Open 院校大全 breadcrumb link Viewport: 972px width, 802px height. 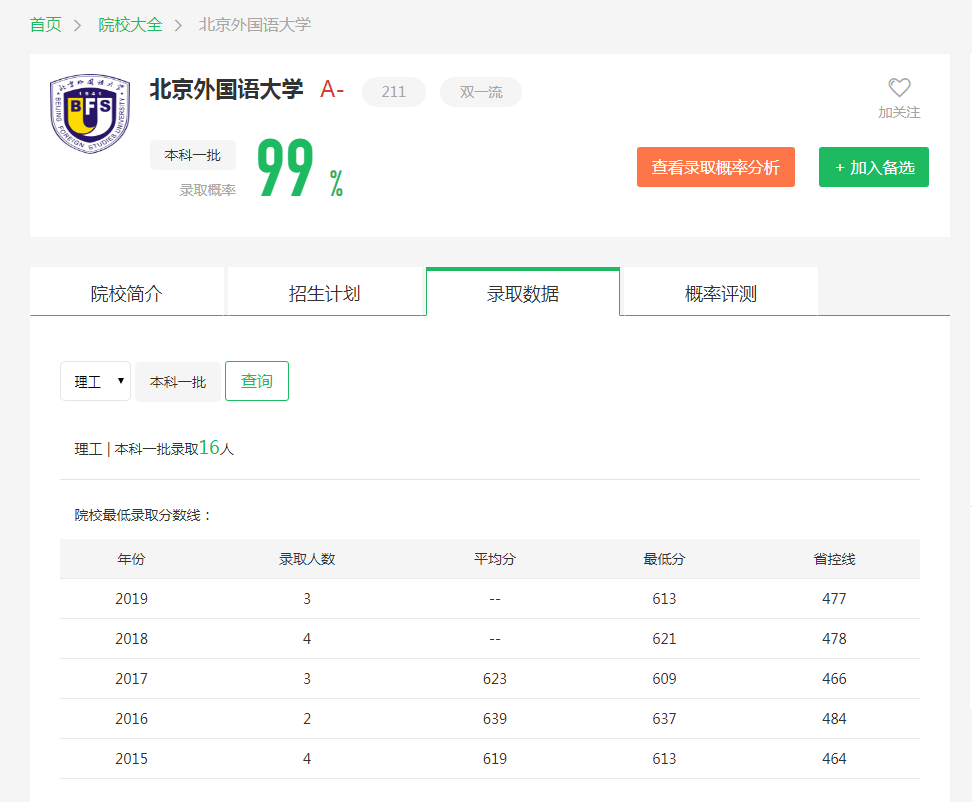[130, 25]
